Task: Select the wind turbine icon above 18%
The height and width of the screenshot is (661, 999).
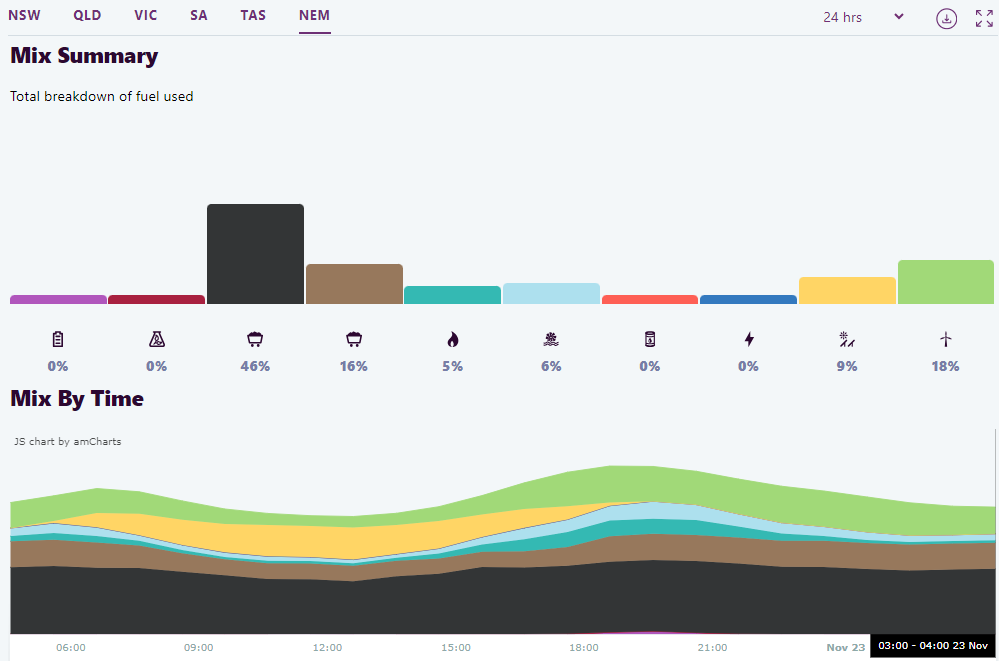Action: pos(946,339)
